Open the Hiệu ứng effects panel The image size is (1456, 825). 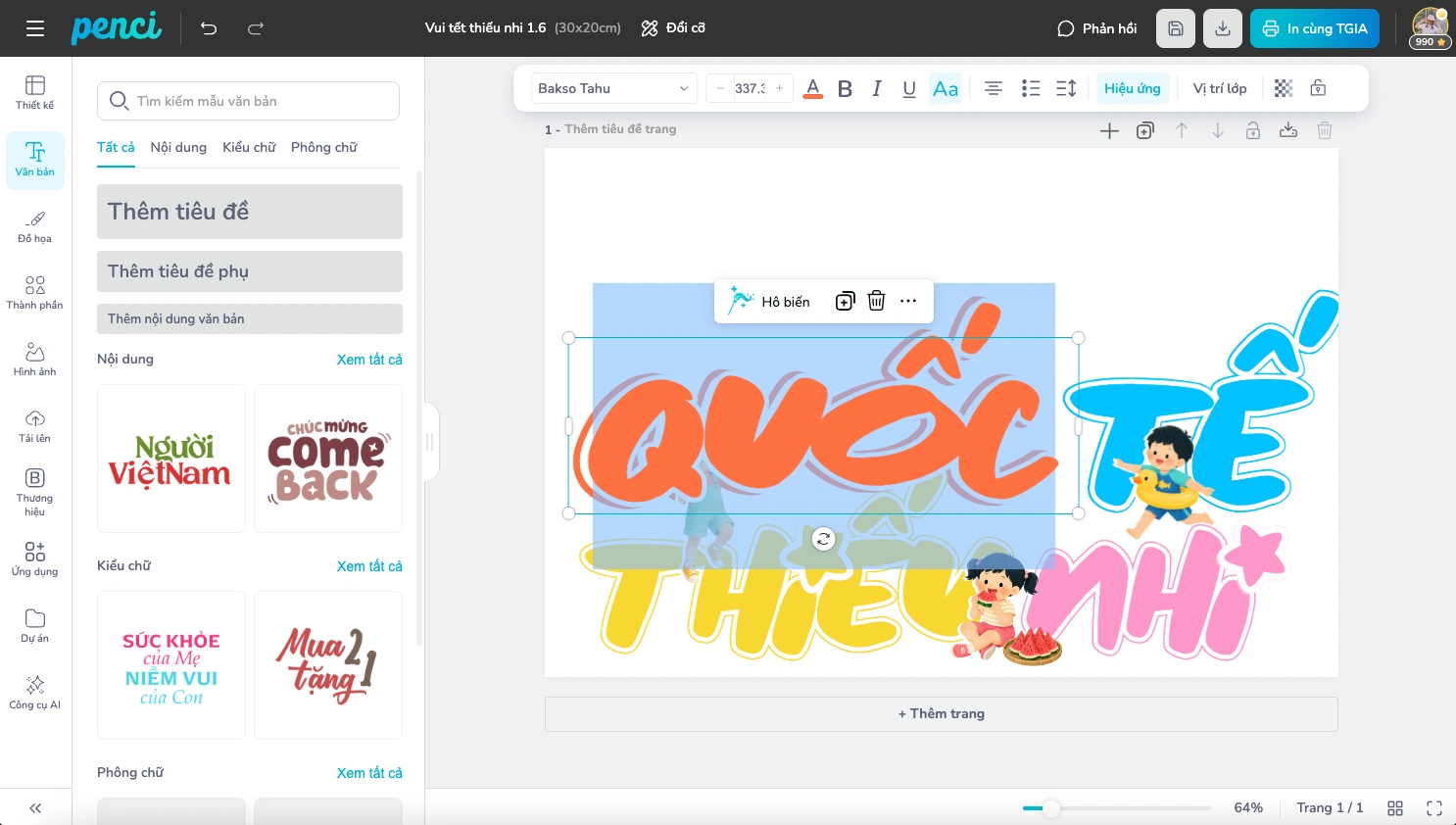(1133, 88)
